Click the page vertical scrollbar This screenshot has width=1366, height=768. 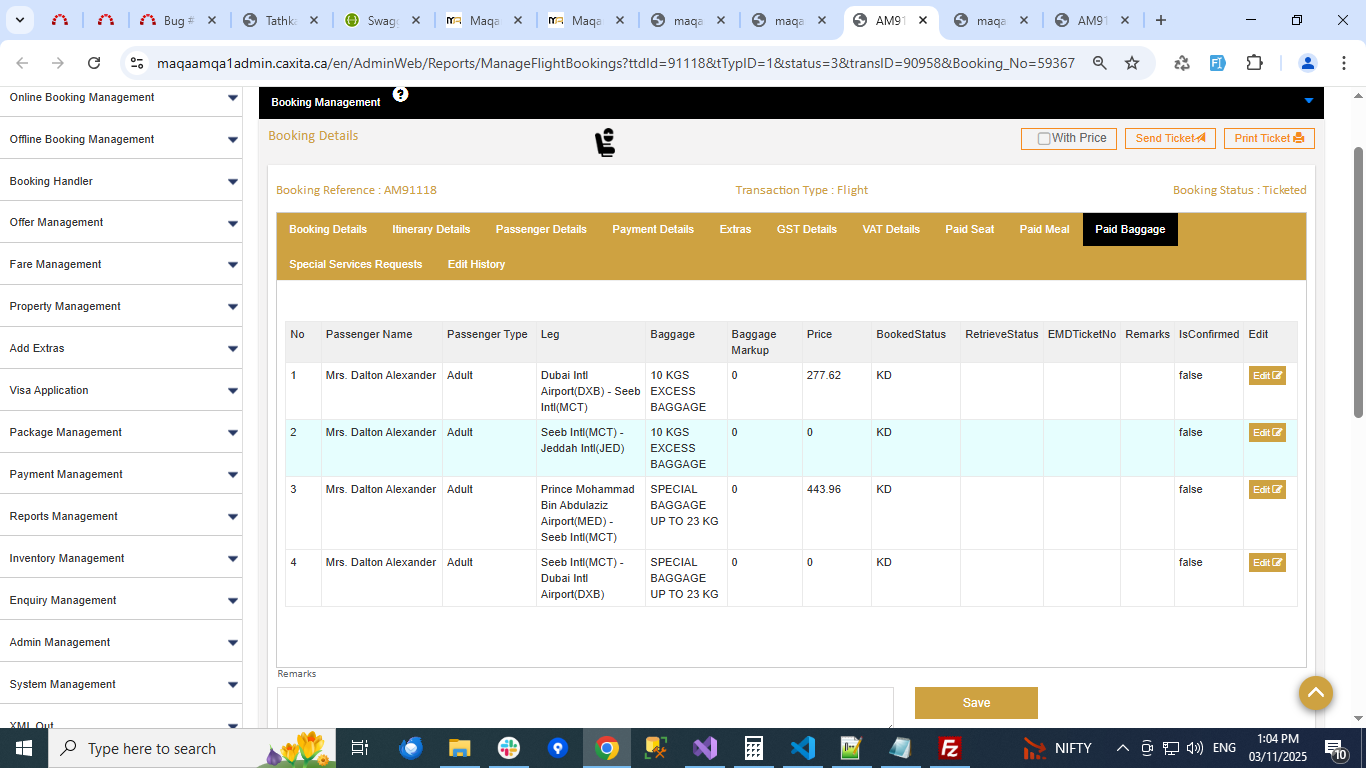[x=1358, y=280]
